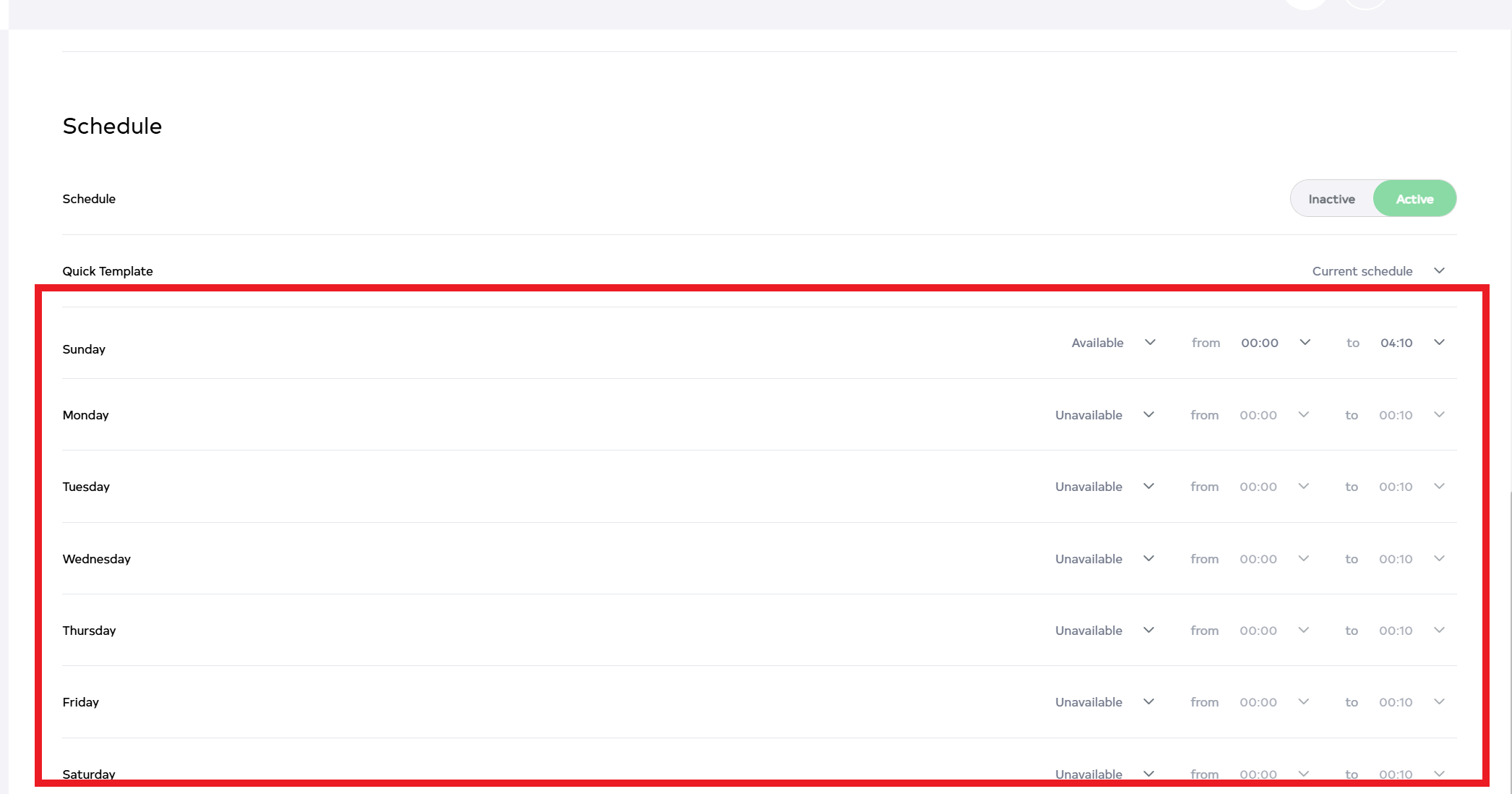Click the chevron for Friday's from time

[1303, 701]
